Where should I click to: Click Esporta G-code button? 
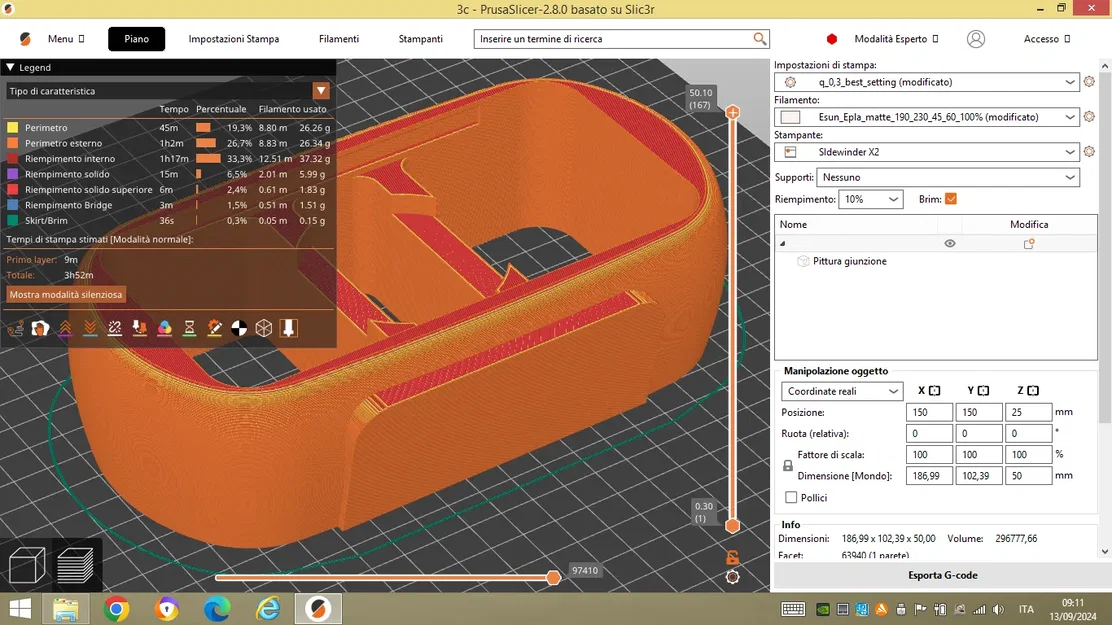943,575
